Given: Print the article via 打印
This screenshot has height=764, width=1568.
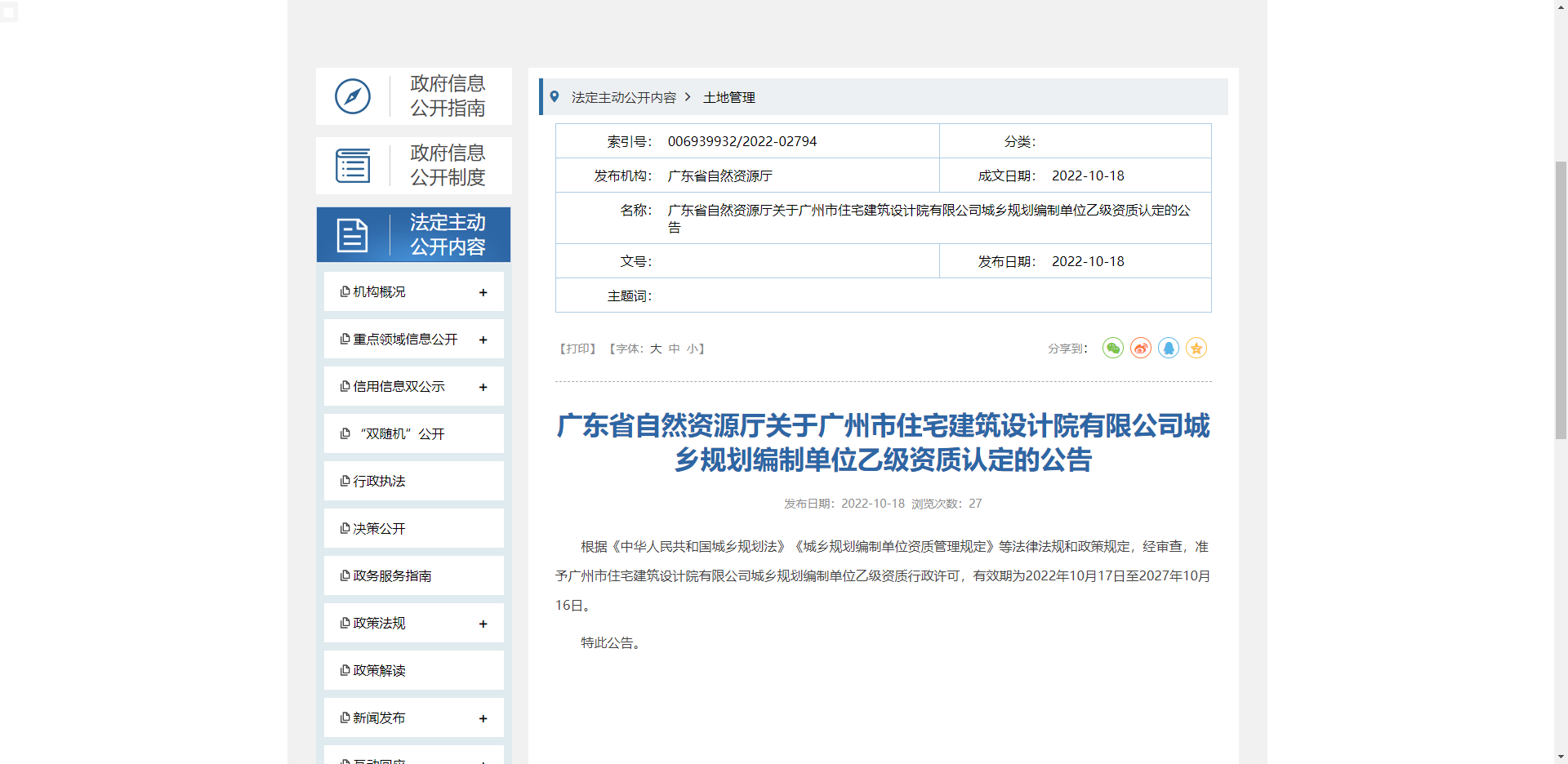Looking at the screenshot, I should 577,349.
